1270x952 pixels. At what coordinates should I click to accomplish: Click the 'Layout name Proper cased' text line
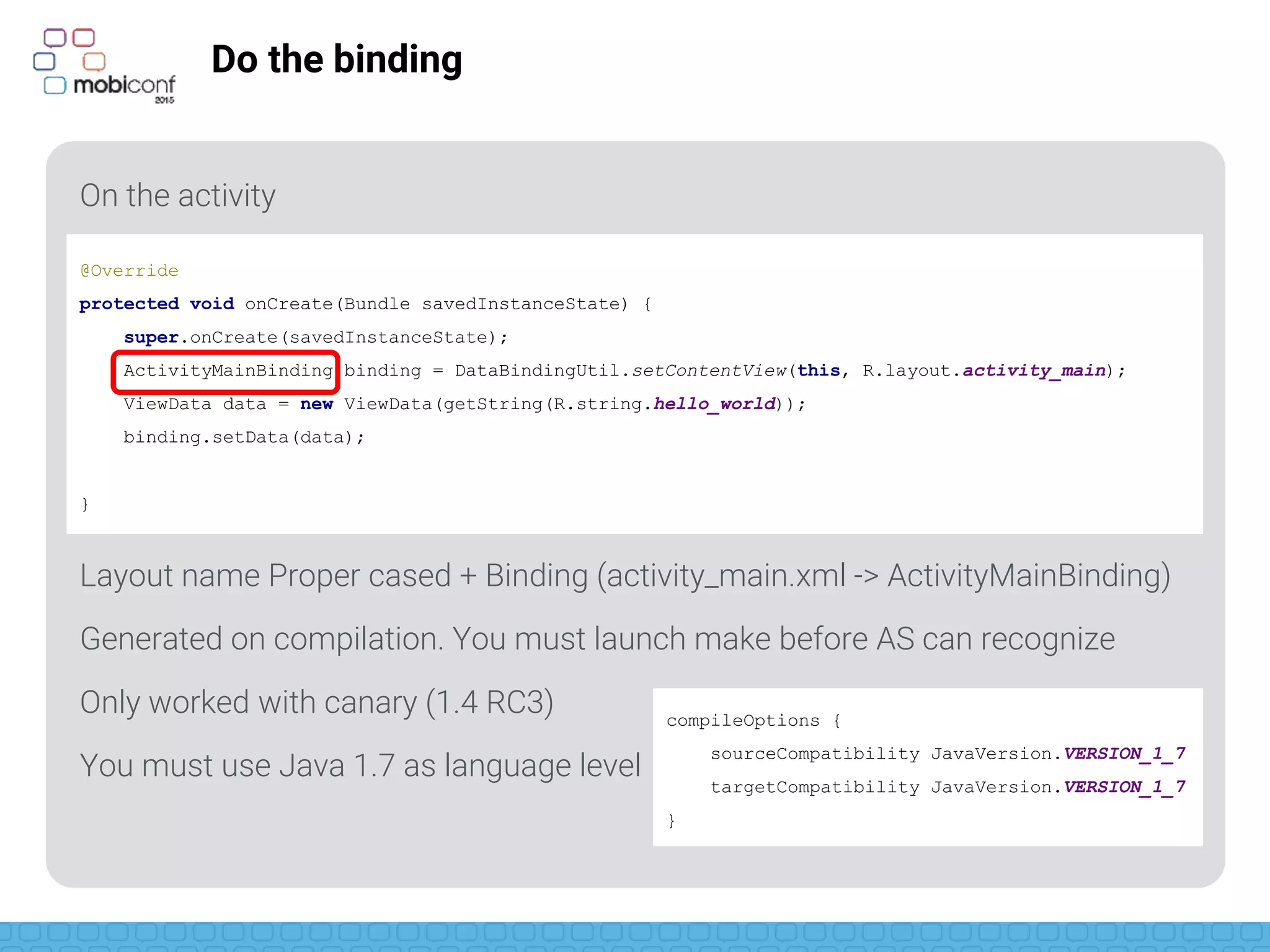point(624,576)
